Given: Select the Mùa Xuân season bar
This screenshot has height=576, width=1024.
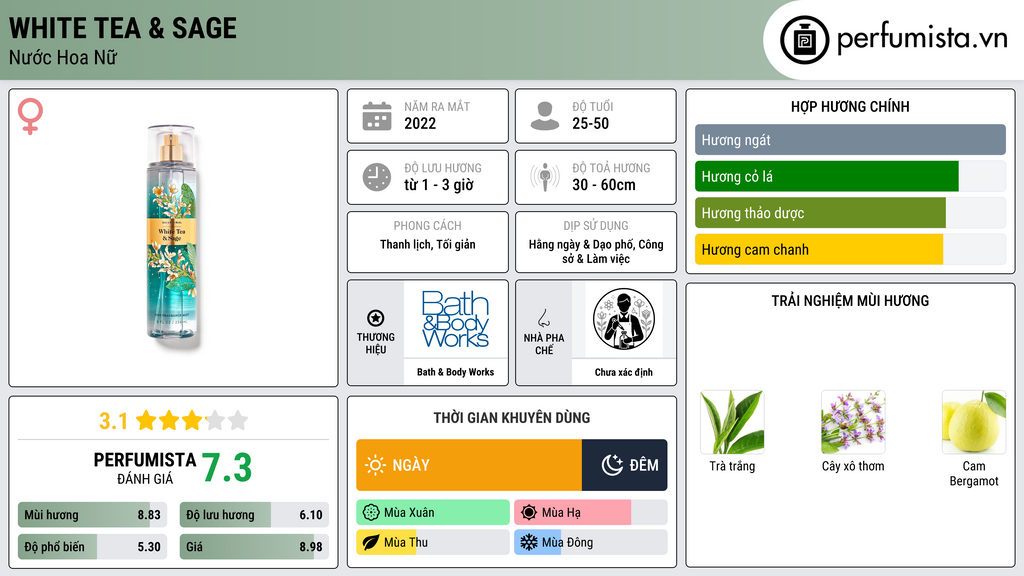Looking at the screenshot, I should (432, 513).
